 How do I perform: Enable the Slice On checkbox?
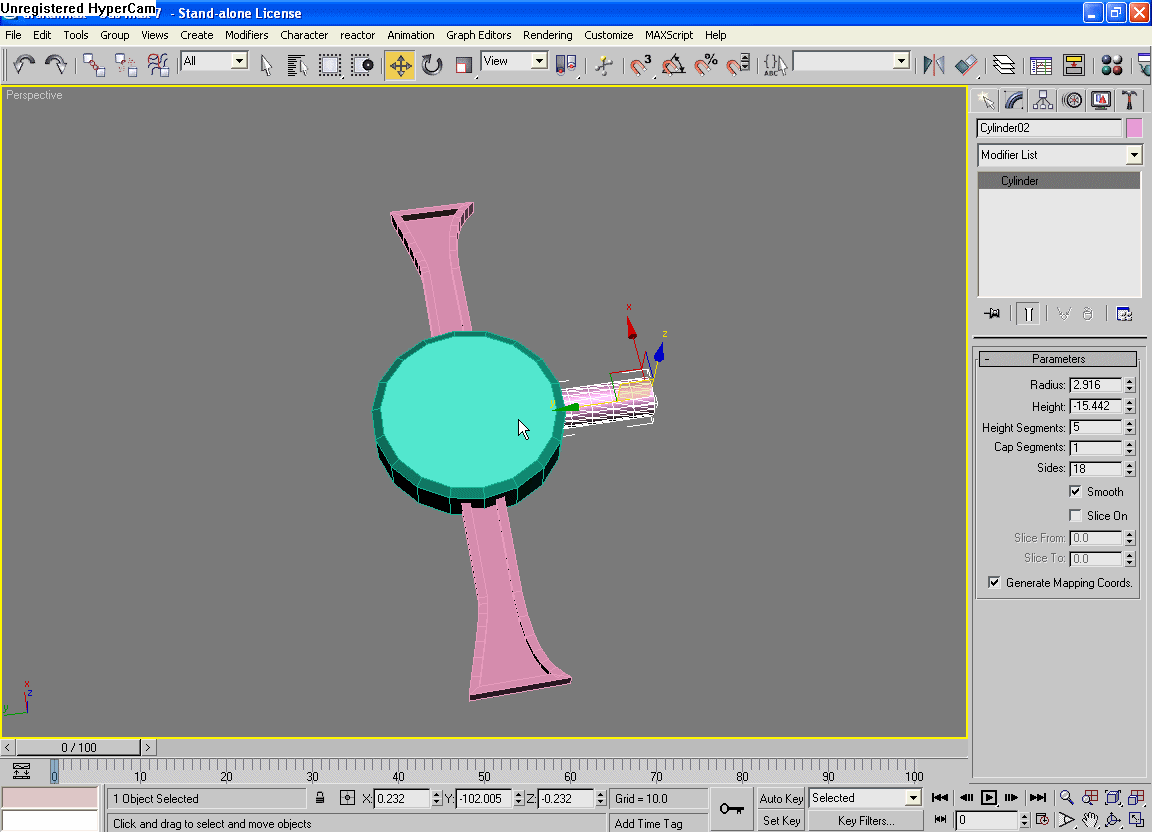(1076, 515)
